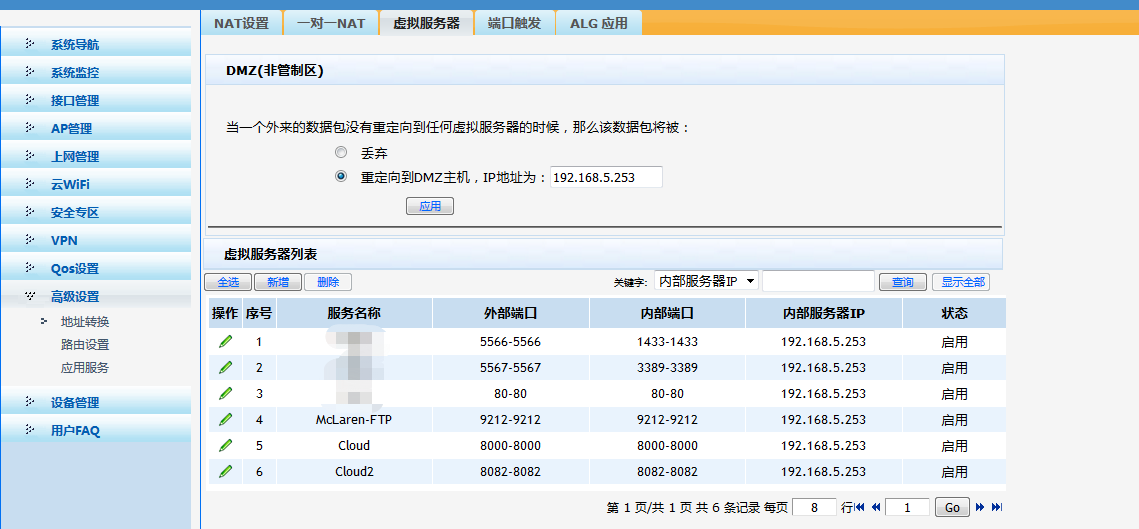Click 新增 to add a virtual server
The width and height of the screenshot is (1139, 529).
278,283
